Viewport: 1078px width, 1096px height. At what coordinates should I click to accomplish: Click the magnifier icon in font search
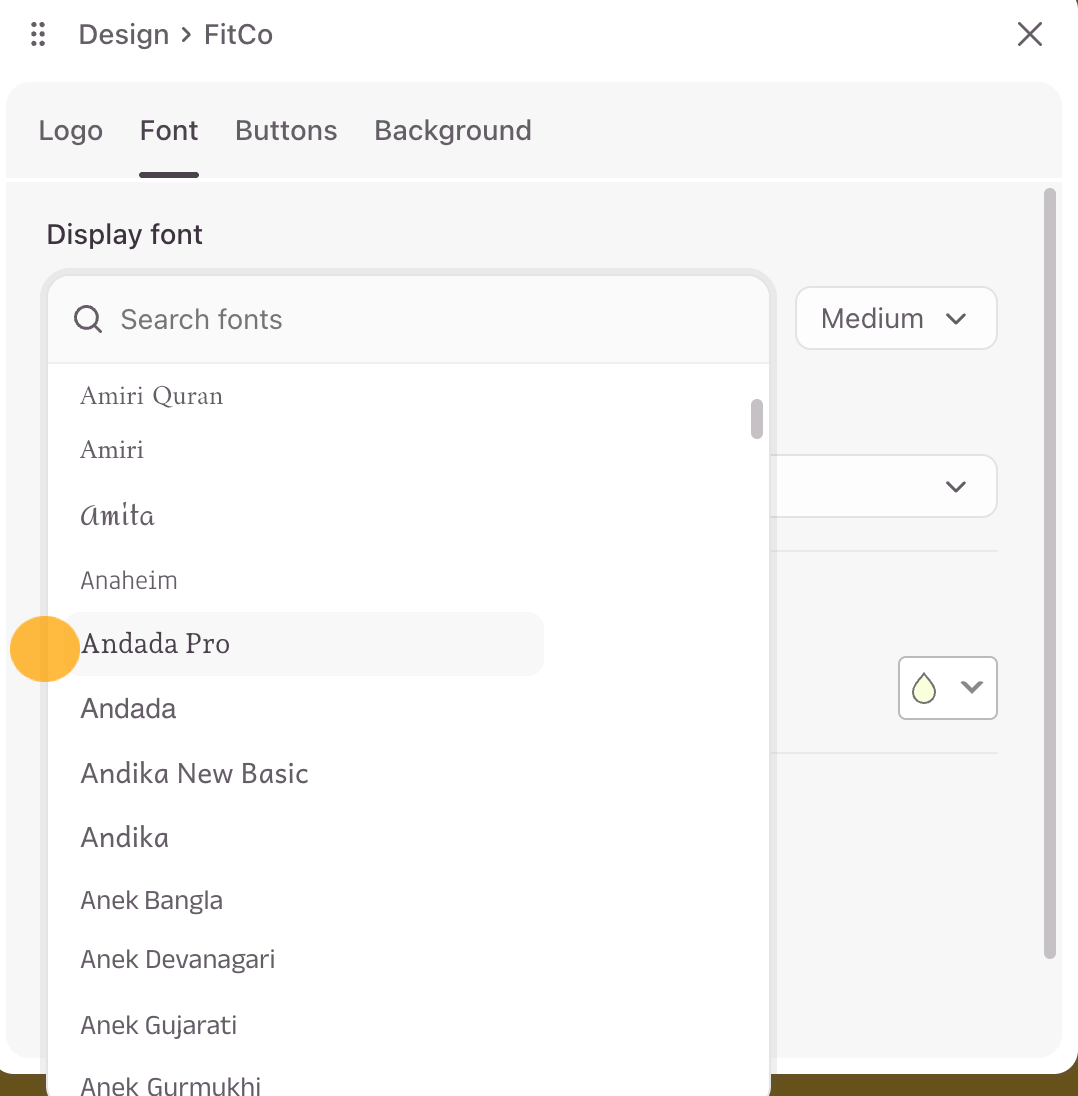[88, 319]
